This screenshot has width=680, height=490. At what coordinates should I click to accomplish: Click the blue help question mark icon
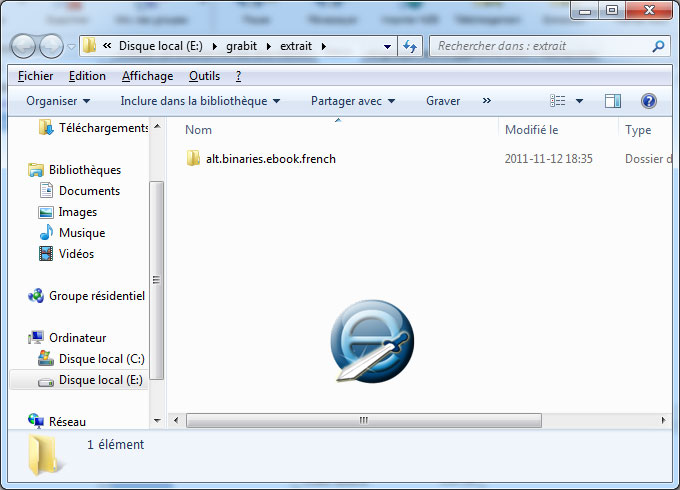[649, 101]
